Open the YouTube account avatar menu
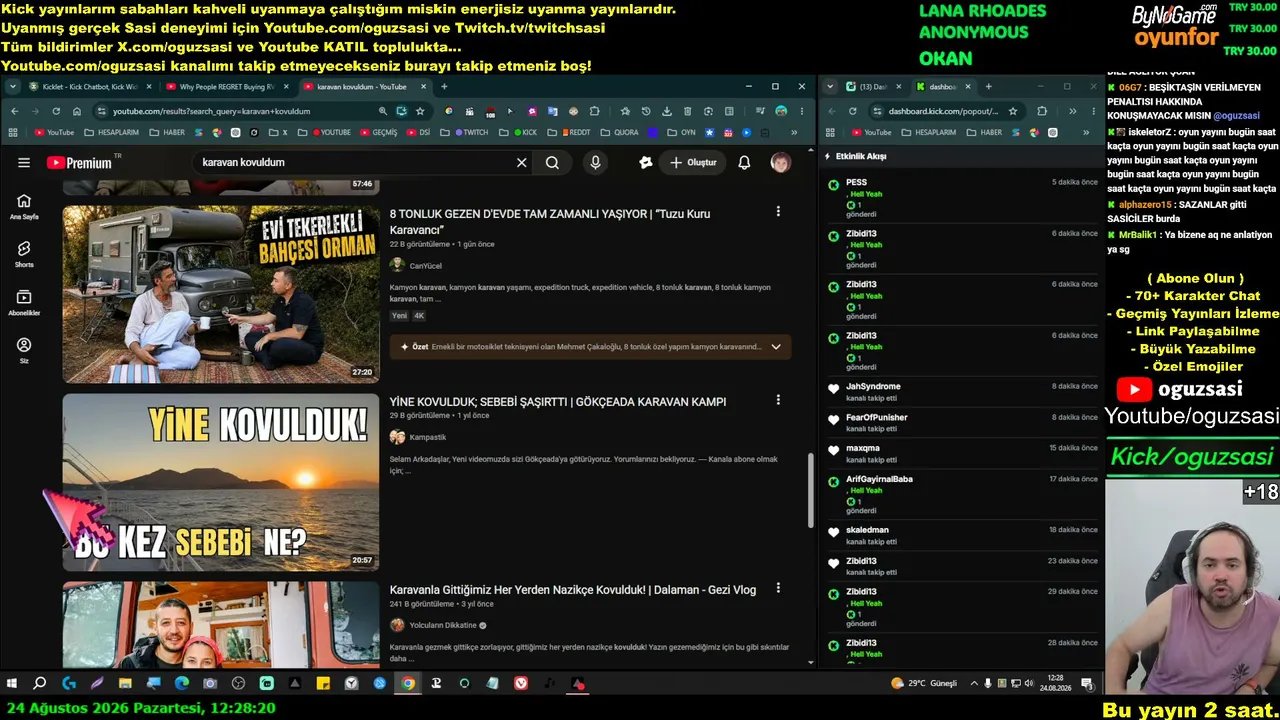The width and height of the screenshot is (1280, 720). click(780, 162)
